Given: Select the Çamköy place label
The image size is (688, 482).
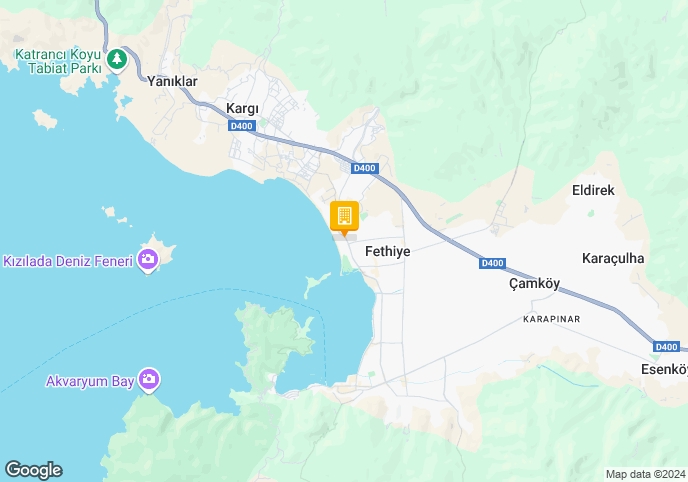Looking at the screenshot, I should coord(534,283).
